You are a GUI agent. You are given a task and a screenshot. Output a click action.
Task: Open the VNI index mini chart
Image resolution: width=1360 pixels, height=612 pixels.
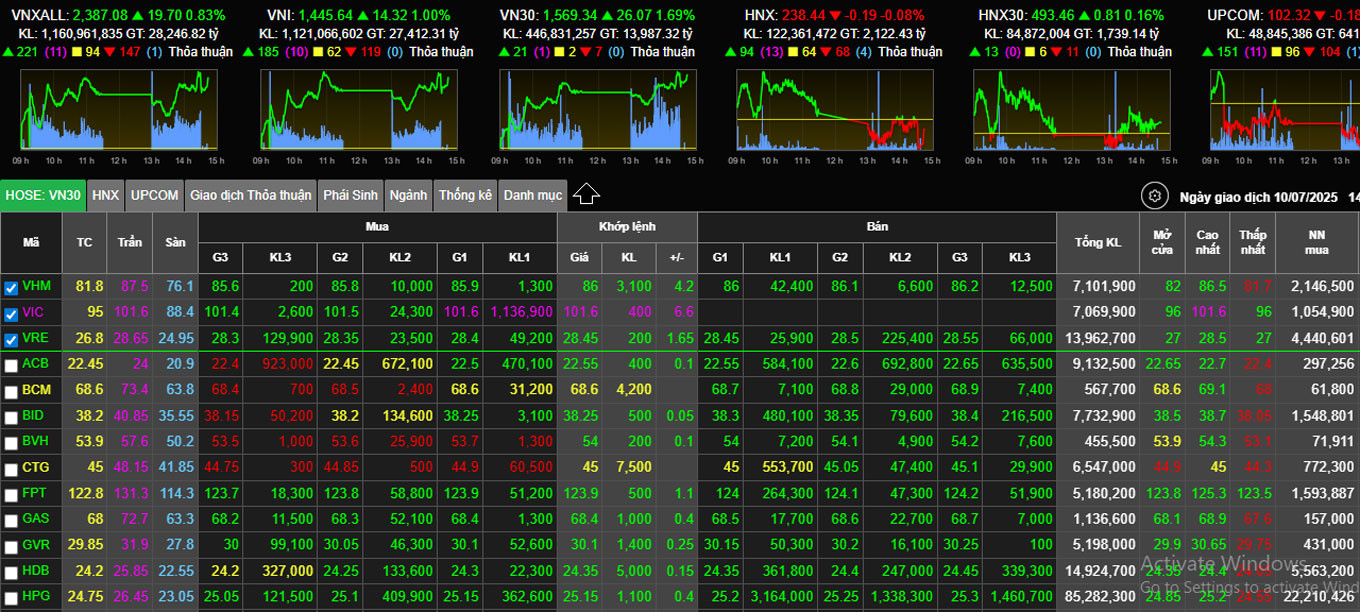[358, 110]
